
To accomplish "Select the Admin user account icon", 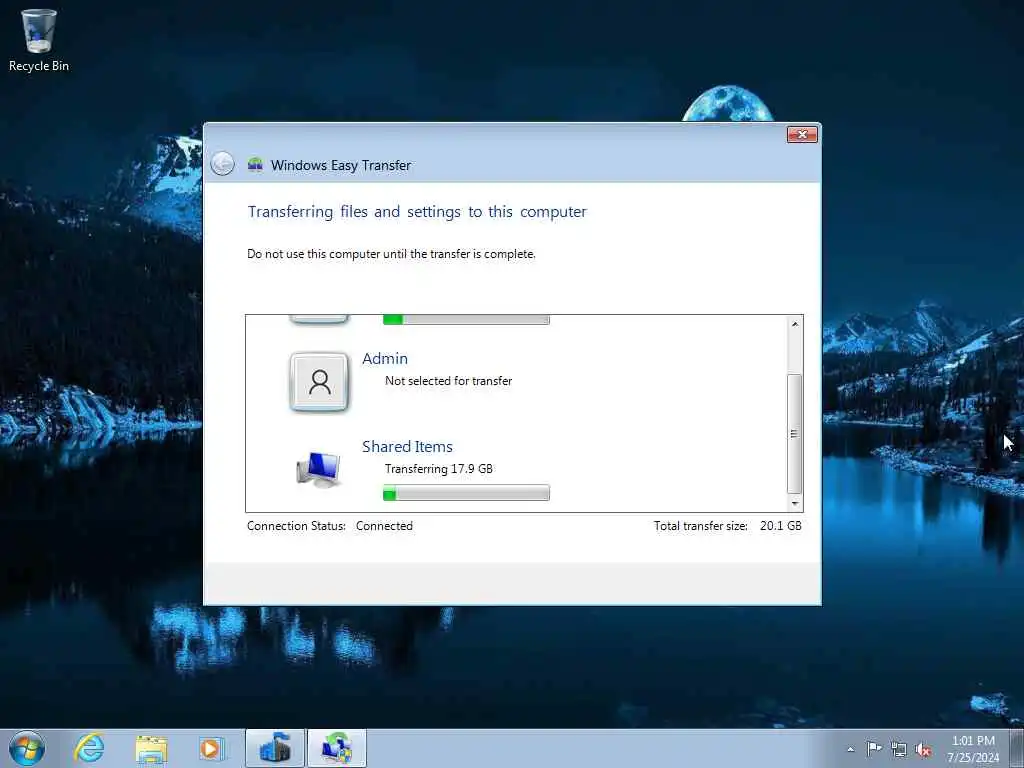I will click(x=319, y=381).
